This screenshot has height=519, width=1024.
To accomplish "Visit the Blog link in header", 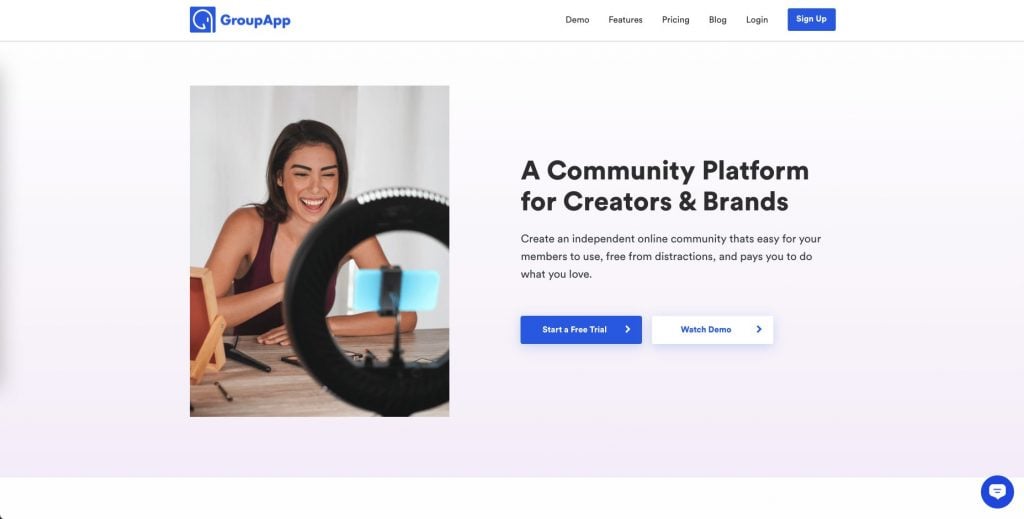I will click(x=718, y=20).
